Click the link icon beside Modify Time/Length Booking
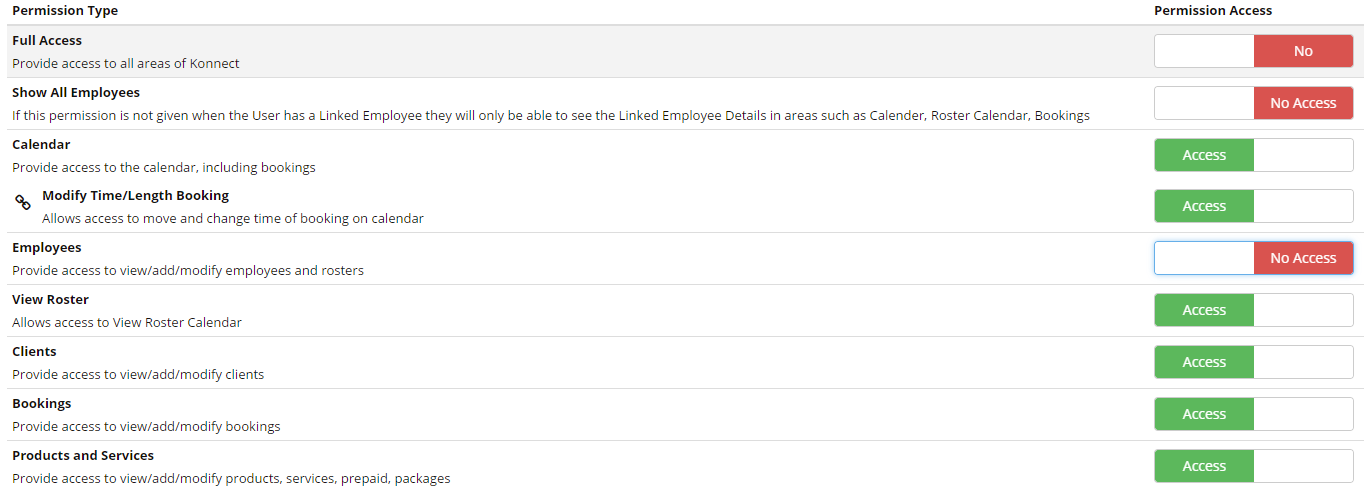Image resolution: width=1364 pixels, height=492 pixels. (x=23, y=203)
